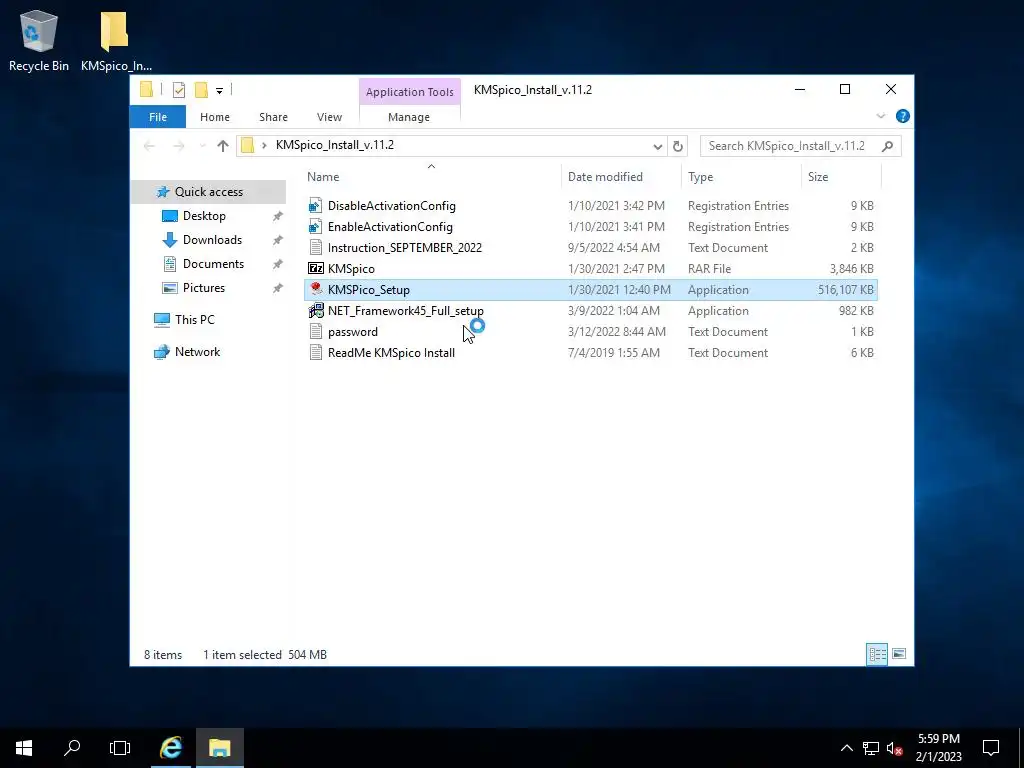The width and height of the screenshot is (1024, 768).
Task: Select the KMSpico_In... desktop folder icon
Action: pyautogui.click(x=116, y=40)
